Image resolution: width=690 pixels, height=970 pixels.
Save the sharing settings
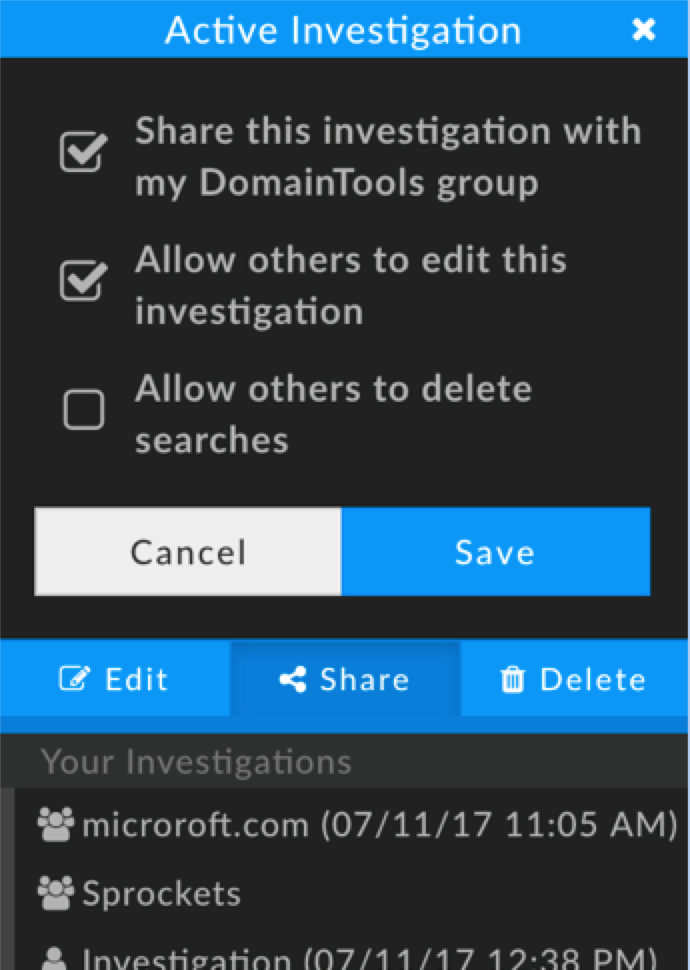[496, 551]
